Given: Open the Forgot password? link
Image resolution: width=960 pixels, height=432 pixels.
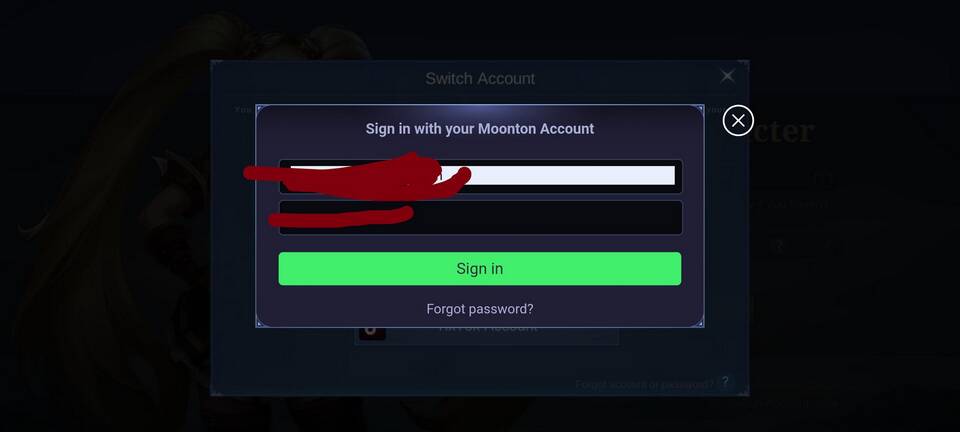Looking at the screenshot, I should [480, 309].
